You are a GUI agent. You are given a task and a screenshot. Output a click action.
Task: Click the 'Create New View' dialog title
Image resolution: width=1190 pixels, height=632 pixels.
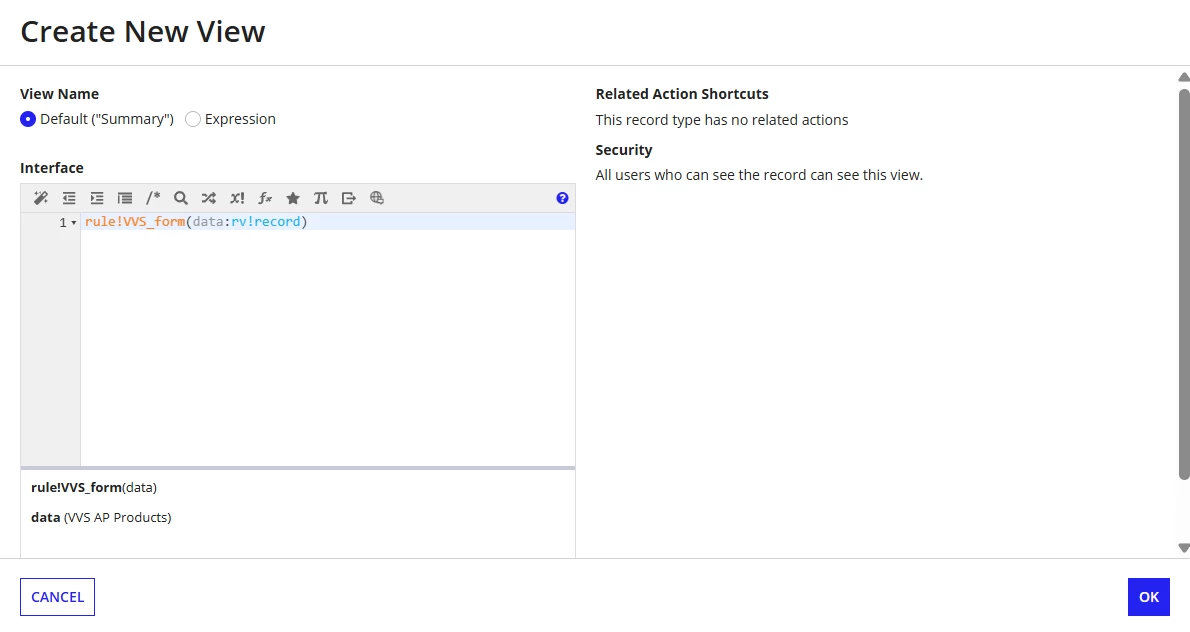(x=143, y=32)
